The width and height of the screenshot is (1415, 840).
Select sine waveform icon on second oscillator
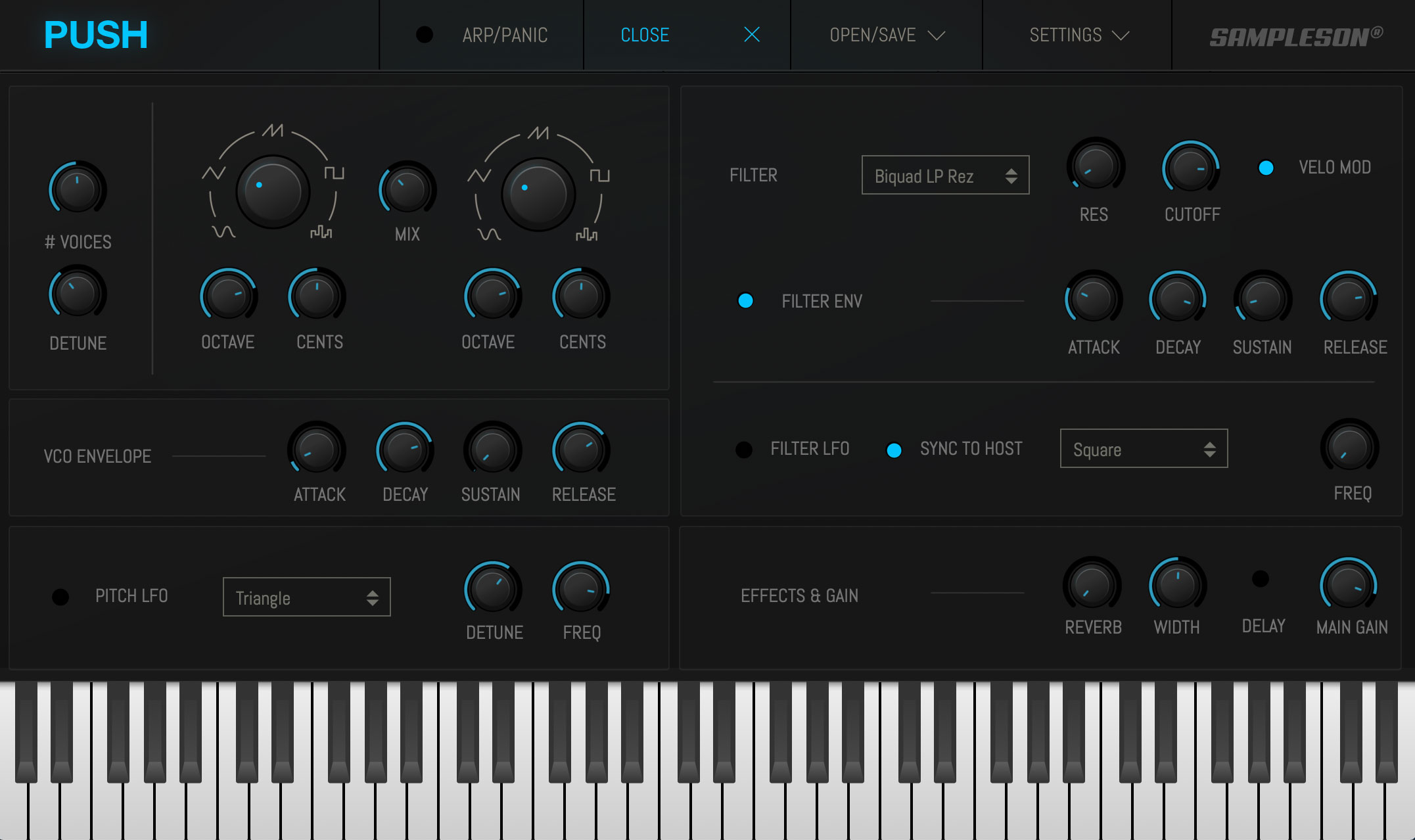(x=489, y=235)
